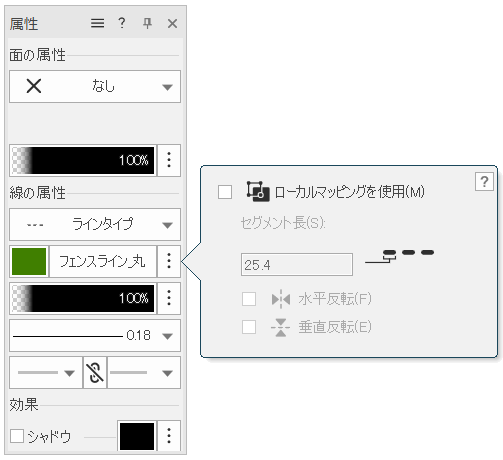This screenshot has width=503, height=460.
Task: Choose line type フェンスライン 丸
Action: [103, 261]
